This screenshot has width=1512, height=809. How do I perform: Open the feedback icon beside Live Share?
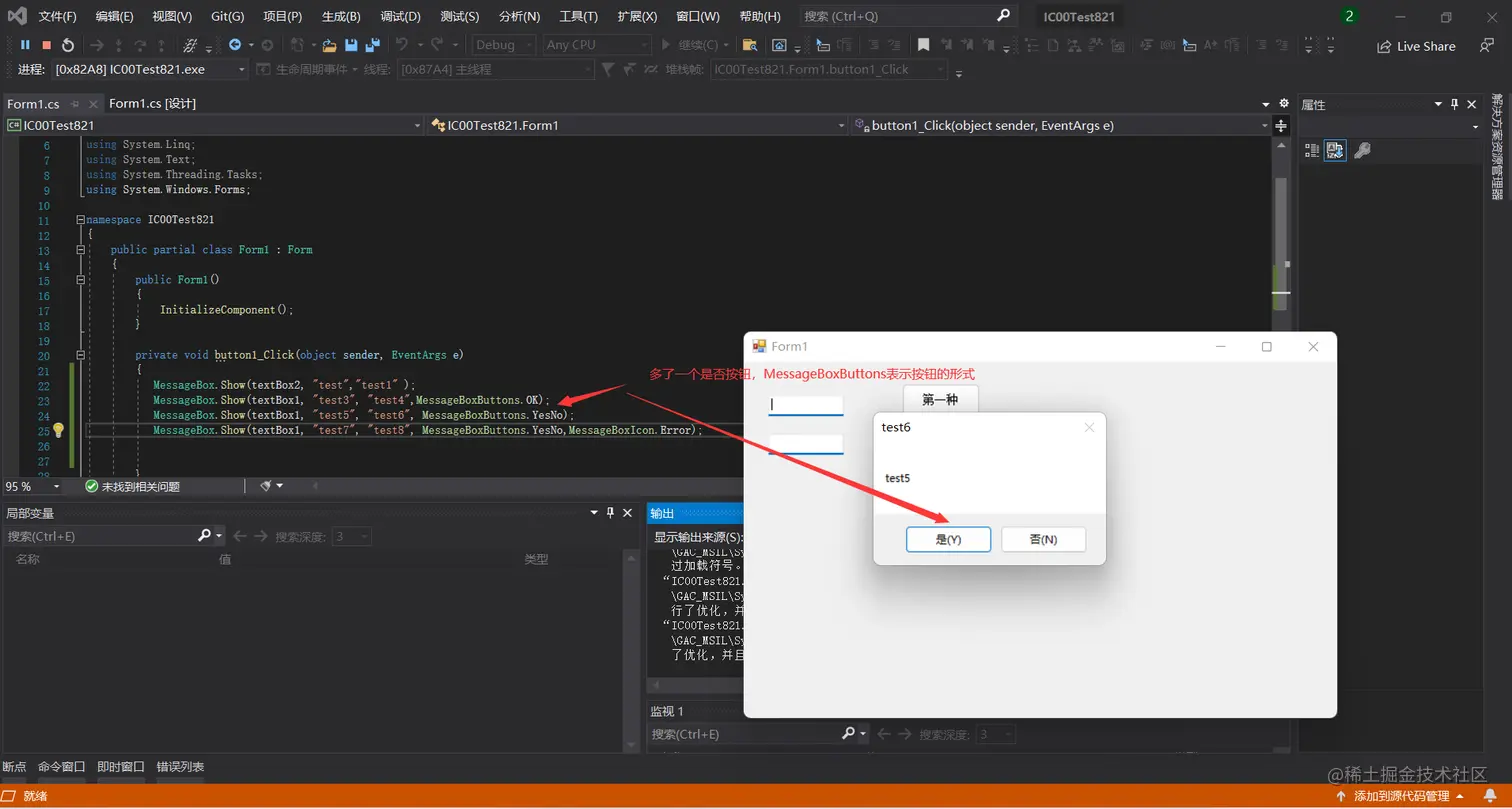click(x=1481, y=45)
